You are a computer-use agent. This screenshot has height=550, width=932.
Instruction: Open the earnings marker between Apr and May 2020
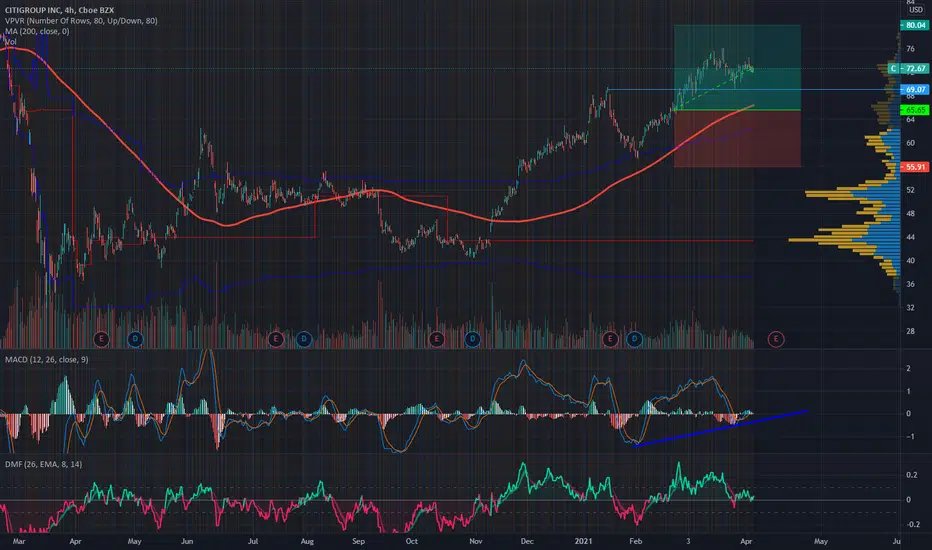[101, 339]
